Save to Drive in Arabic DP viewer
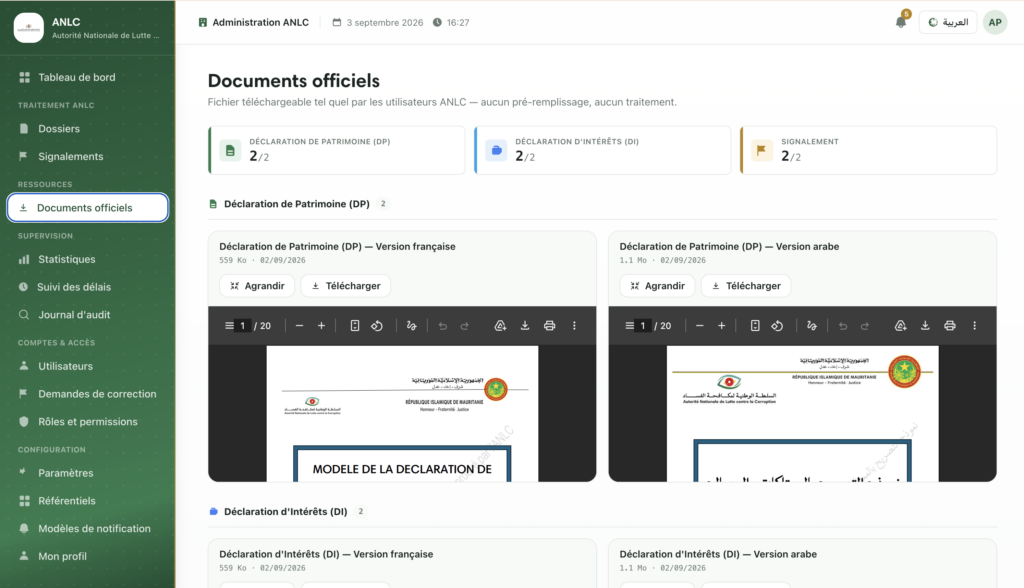Screen dimensions: 1024x588 click(901, 325)
